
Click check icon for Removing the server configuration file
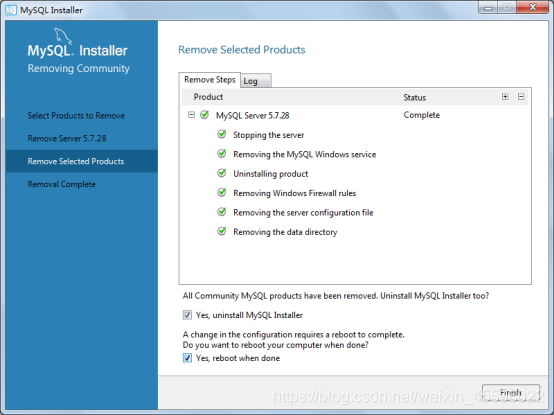(222, 212)
